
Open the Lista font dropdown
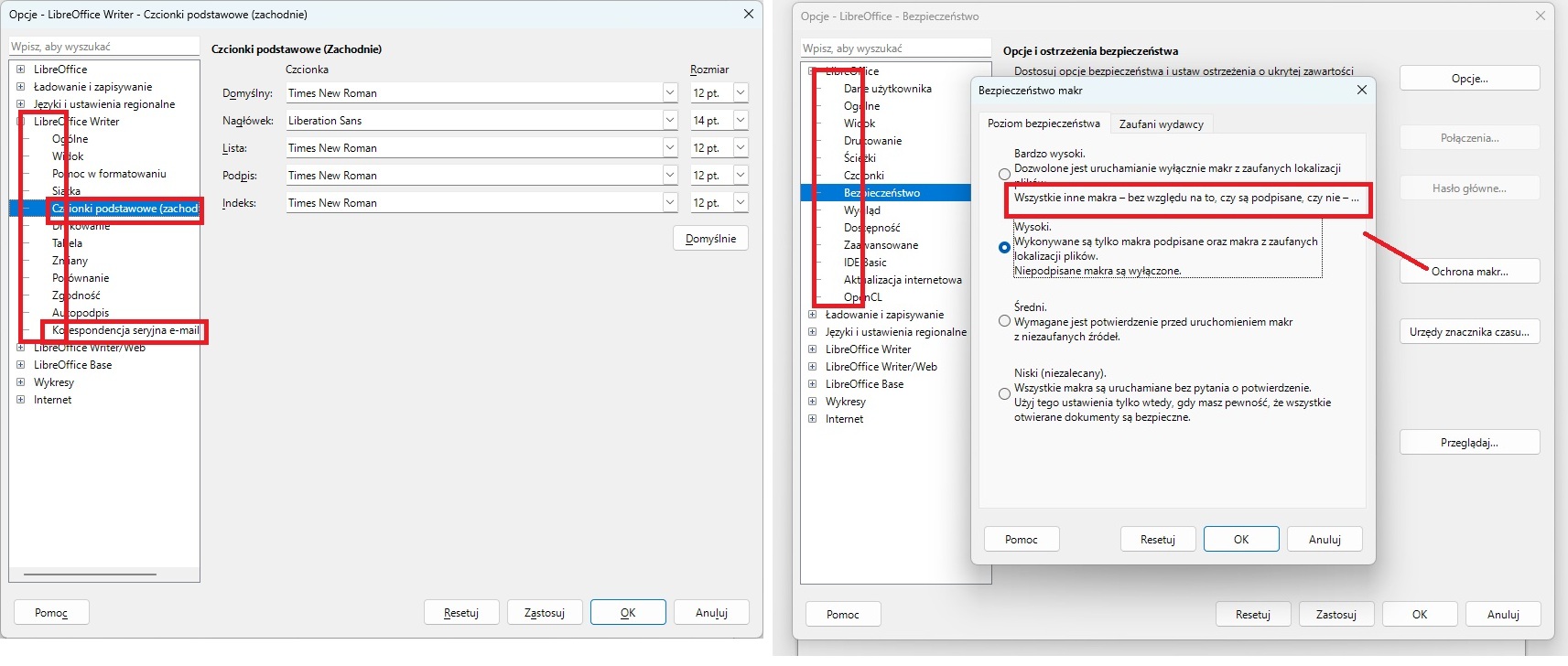coord(670,147)
